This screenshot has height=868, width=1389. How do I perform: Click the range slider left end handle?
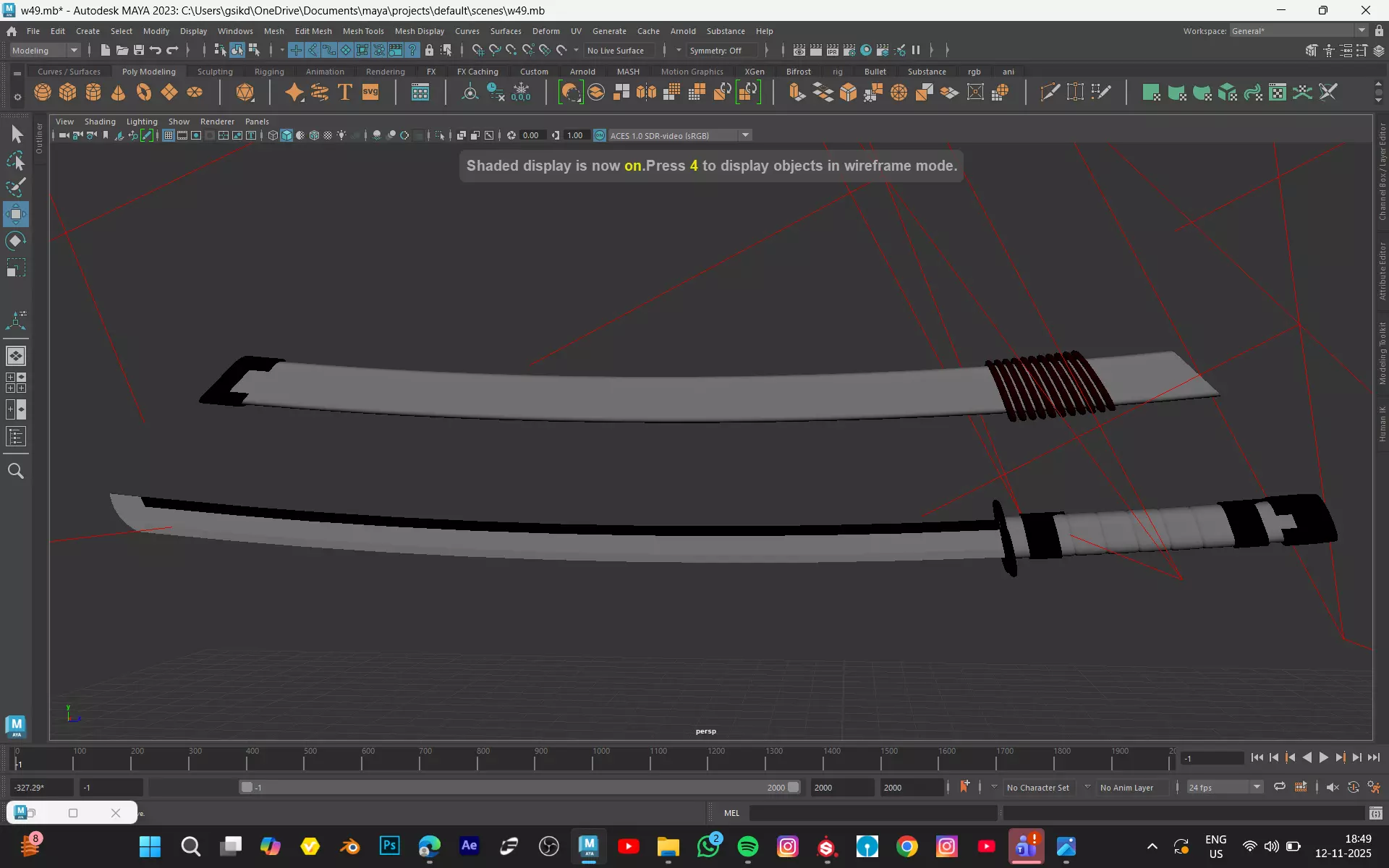(247, 787)
